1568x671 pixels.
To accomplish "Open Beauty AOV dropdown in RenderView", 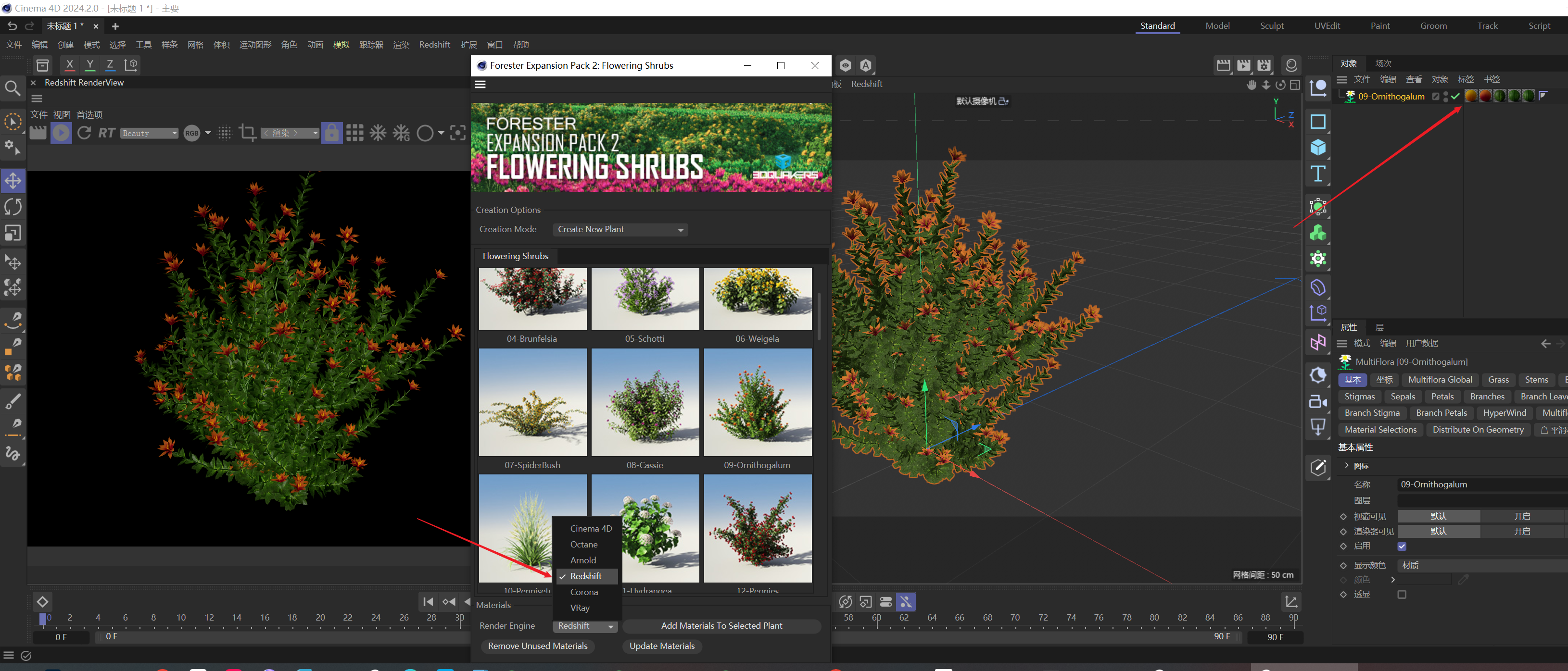I will pos(149,133).
